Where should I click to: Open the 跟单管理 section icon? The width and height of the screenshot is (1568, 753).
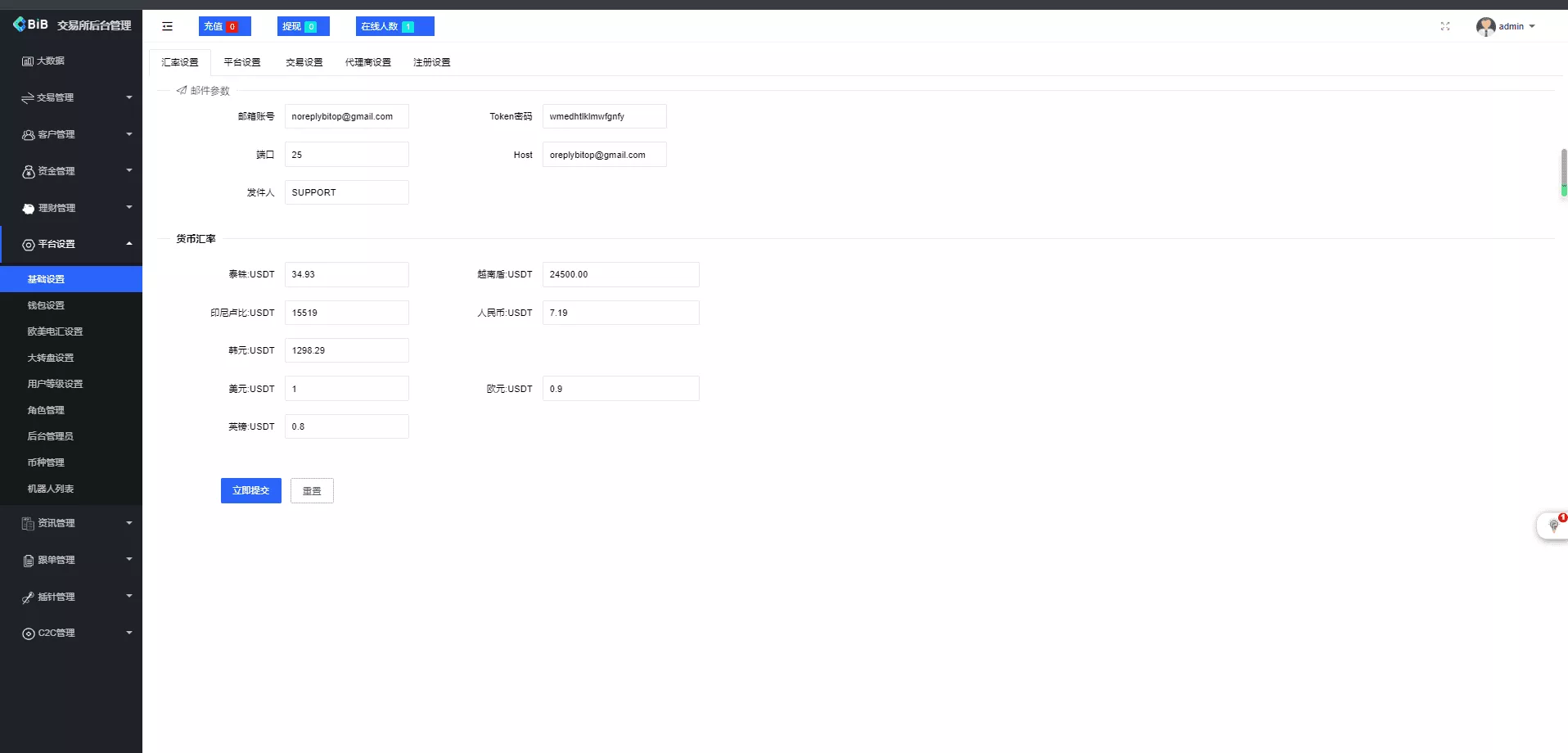[x=27, y=560]
